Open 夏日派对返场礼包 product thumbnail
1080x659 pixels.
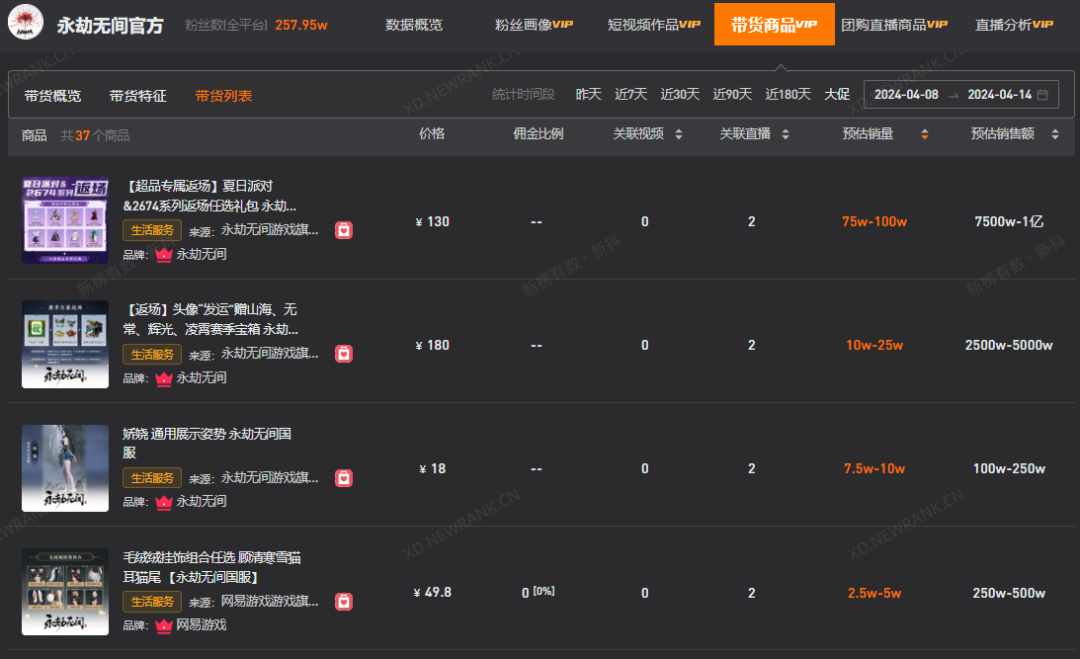[x=65, y=220]
